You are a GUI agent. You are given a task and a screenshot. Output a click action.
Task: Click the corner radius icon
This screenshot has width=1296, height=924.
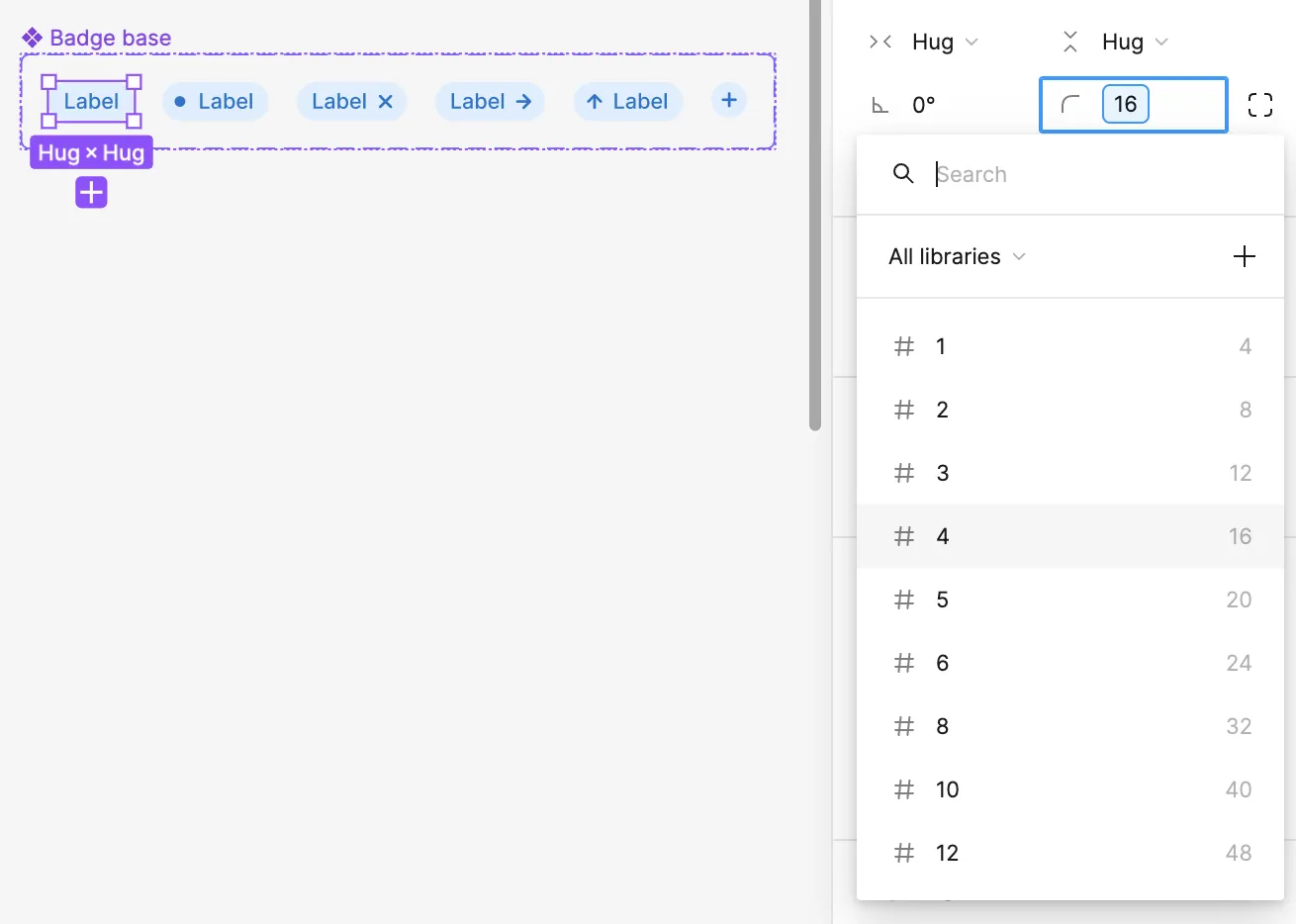1070,105
